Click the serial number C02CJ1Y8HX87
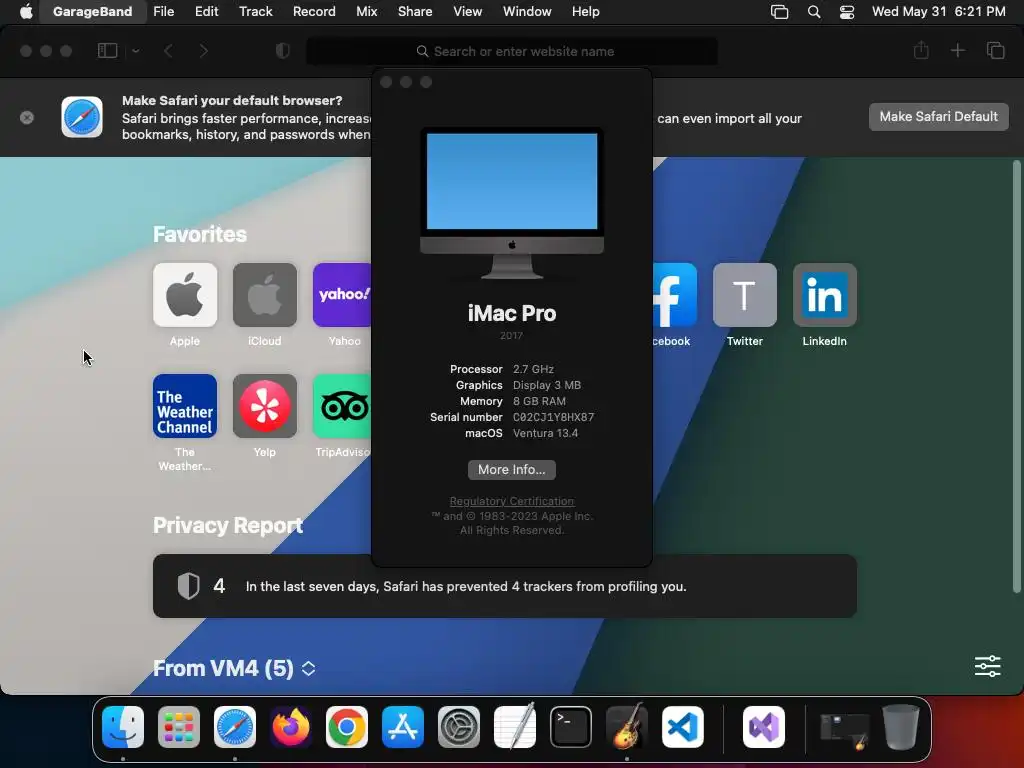 [553, 417]
